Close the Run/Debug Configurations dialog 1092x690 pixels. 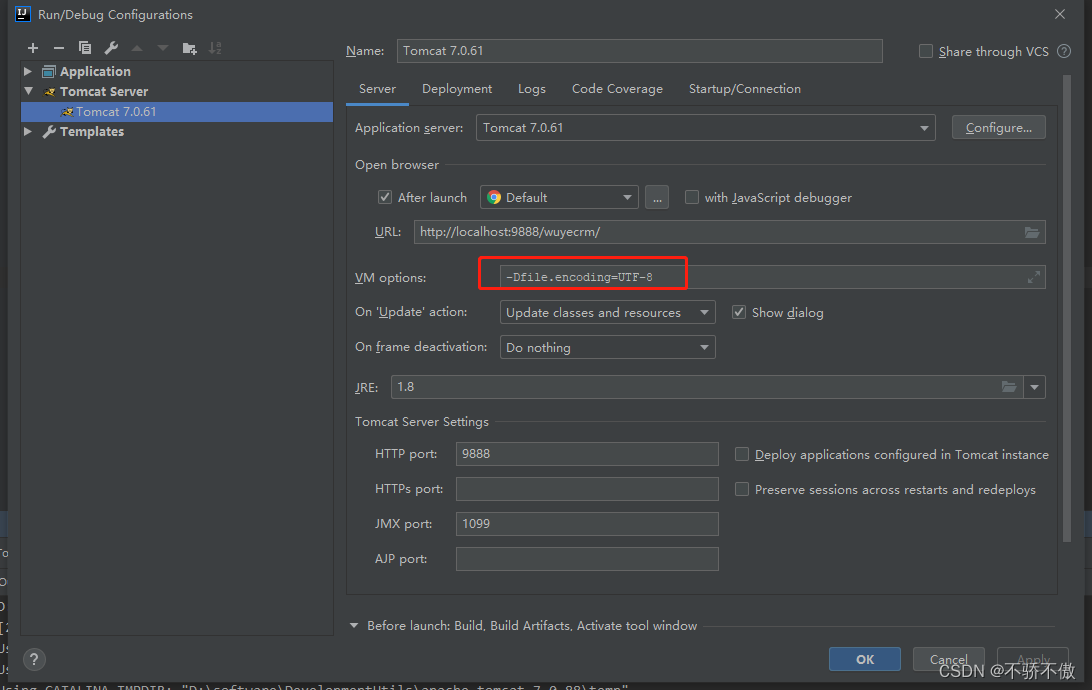(x=1060, y=14)
